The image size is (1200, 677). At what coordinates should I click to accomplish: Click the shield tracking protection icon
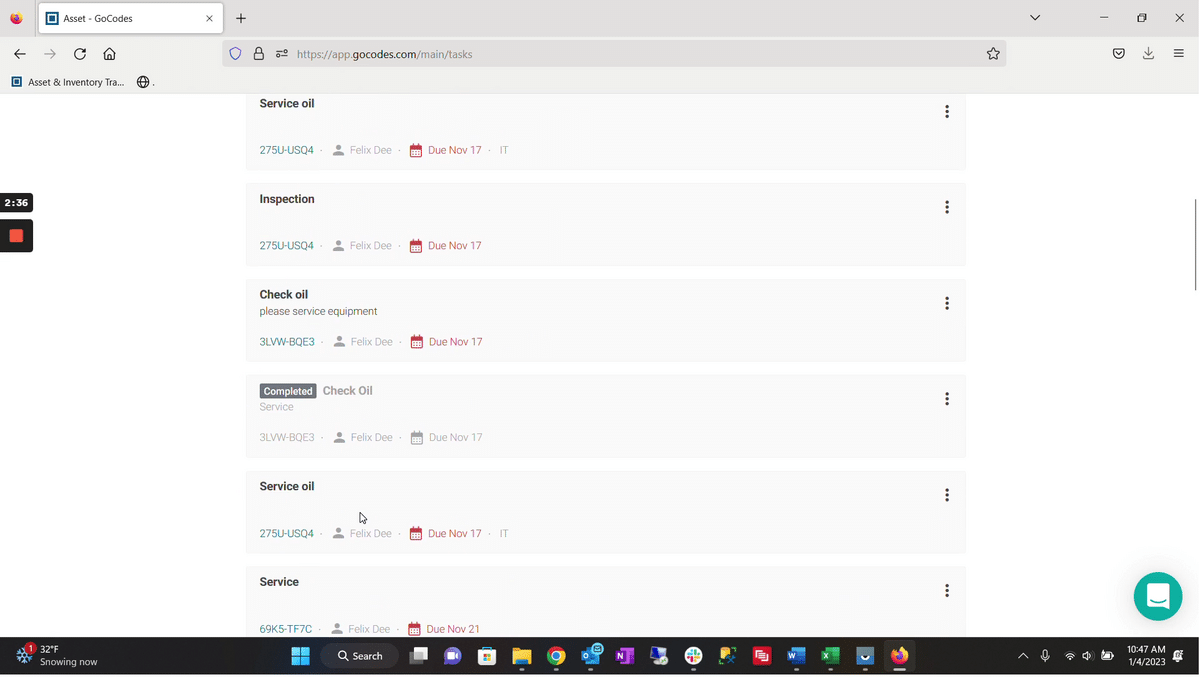236,54
